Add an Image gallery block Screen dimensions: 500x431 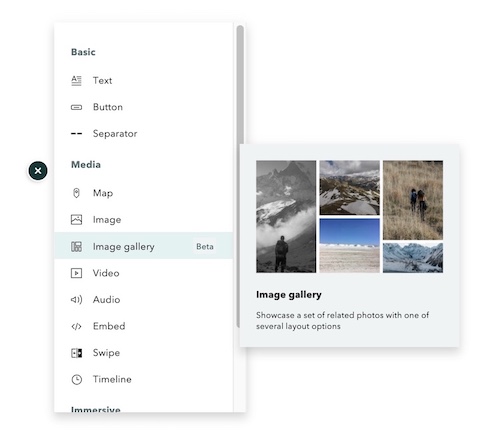click(144, 246)
